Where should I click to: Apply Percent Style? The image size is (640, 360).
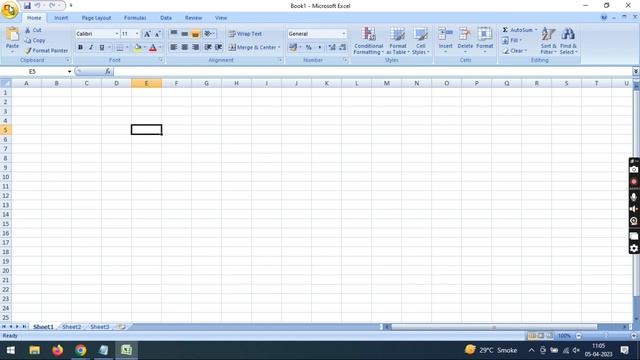tap(309, 47)
